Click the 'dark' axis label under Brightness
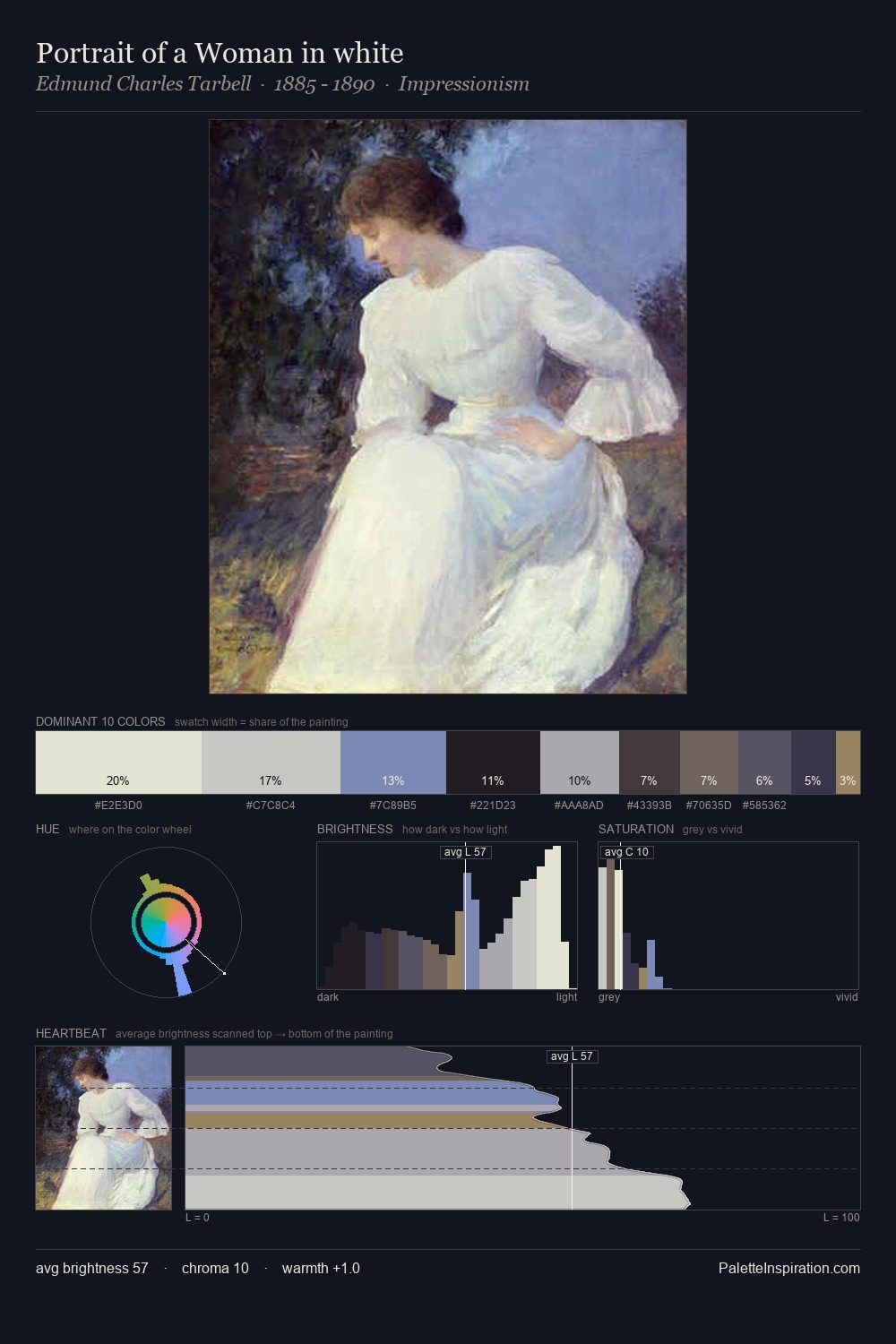896x1344 pixels. click(x=328, y=997)
